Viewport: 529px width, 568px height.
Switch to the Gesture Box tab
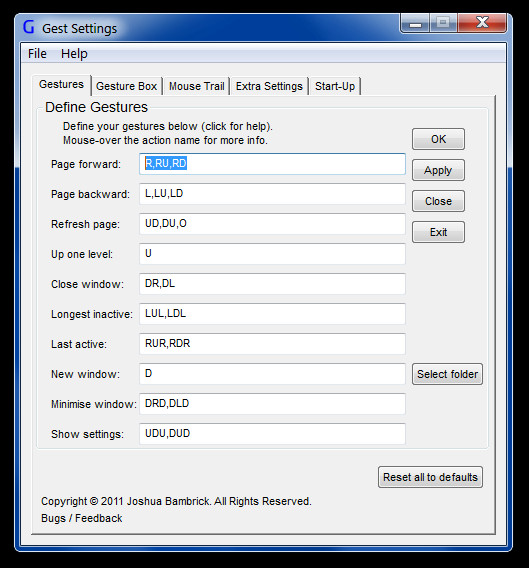(126, 86)
